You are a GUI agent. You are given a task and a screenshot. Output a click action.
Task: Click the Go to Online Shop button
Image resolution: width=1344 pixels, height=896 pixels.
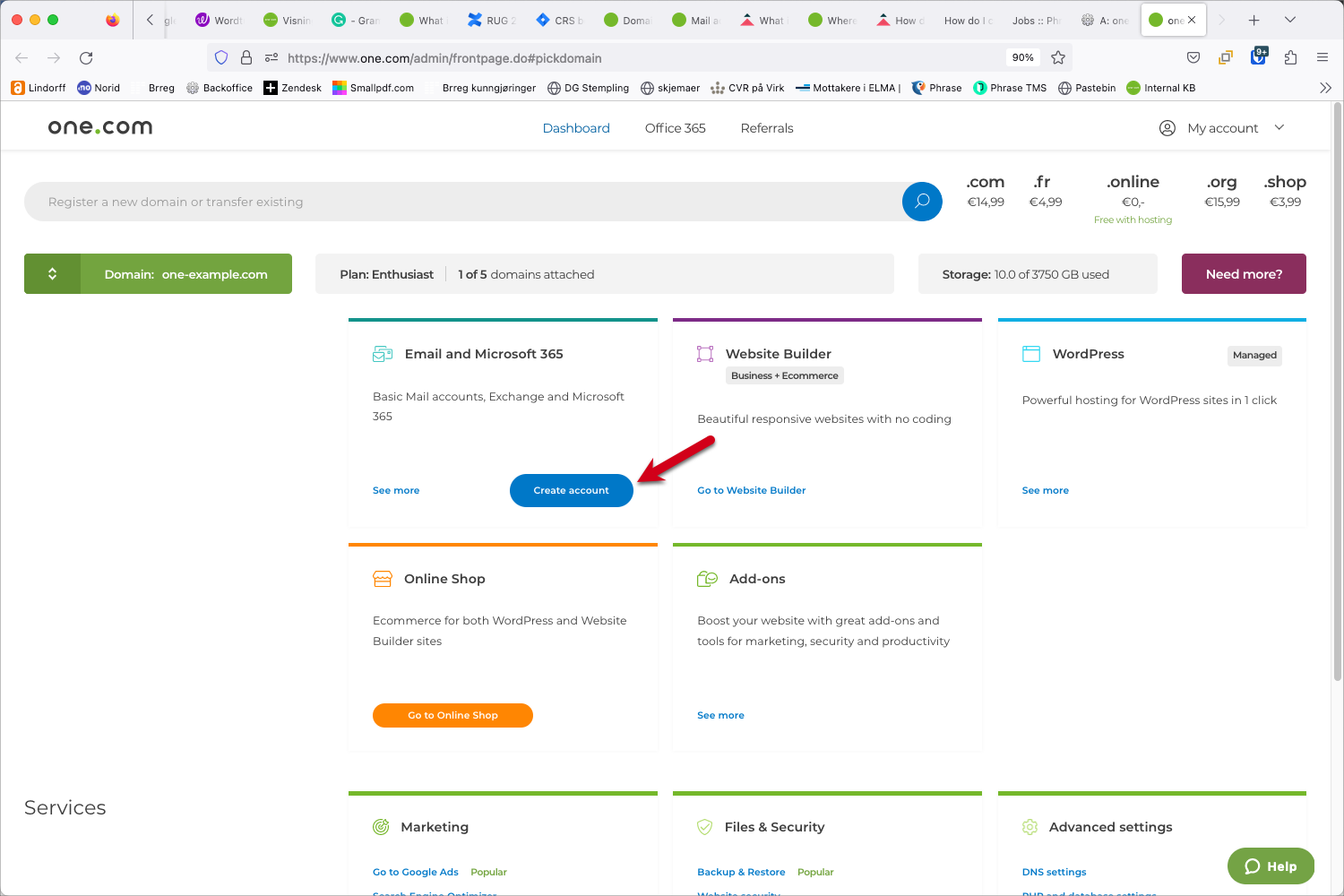pyautogui.click(x=452, y=715)
